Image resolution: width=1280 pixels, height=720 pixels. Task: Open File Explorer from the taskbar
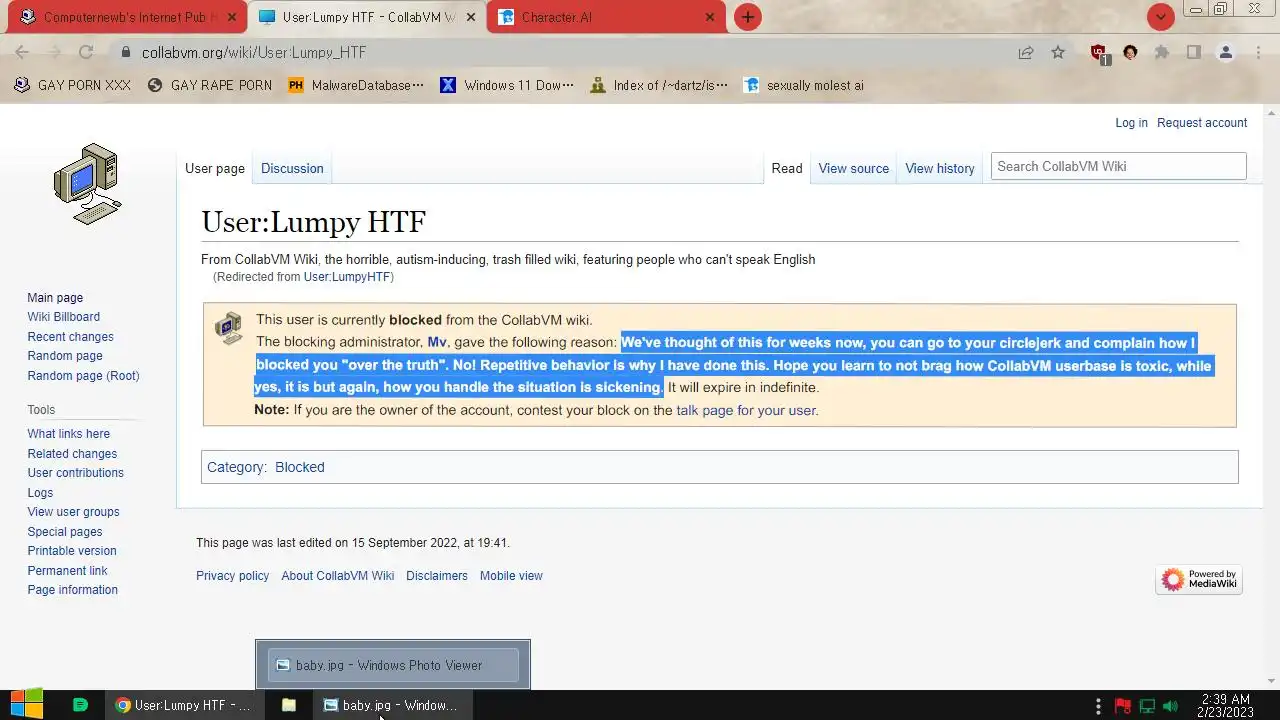289,705
